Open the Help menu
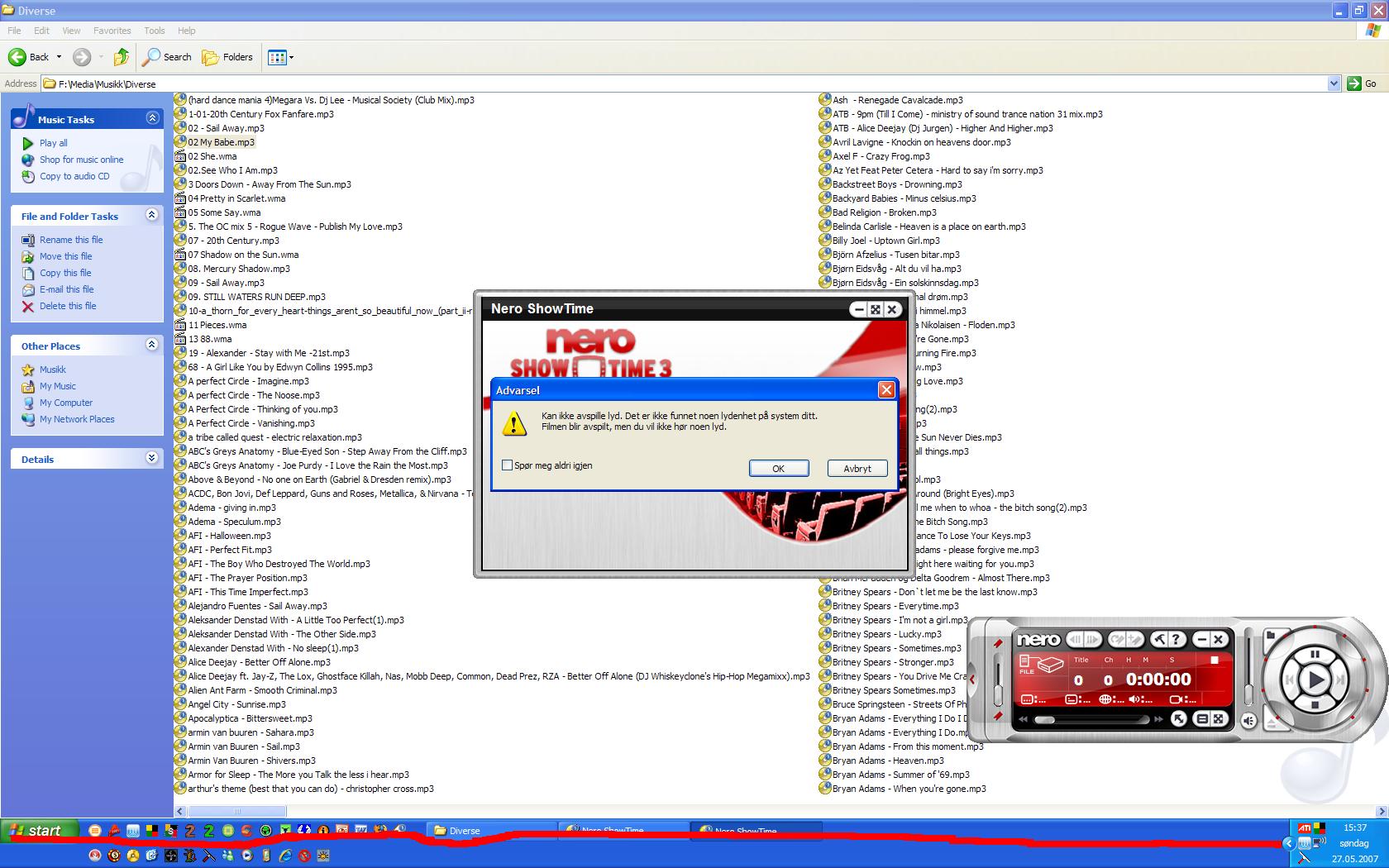Viewport: 1389px width, 868px height. [x=187, y=31]
